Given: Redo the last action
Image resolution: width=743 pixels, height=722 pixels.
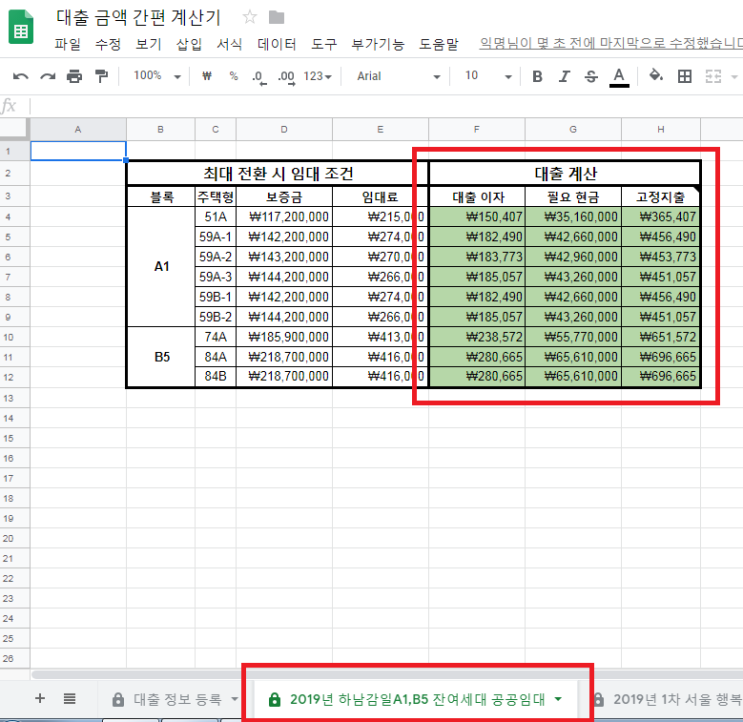Looking at the screenshot, I should click(x=47, y=76).
